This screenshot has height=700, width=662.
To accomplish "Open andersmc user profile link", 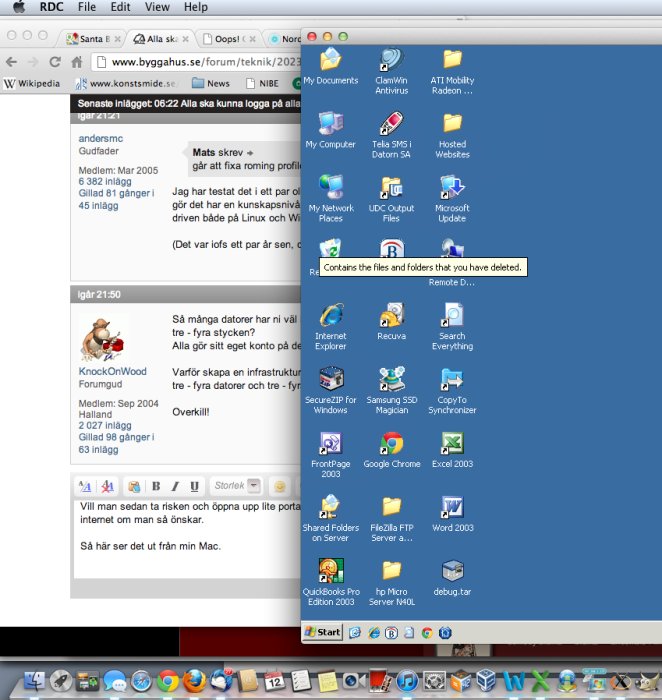I will 100,138.
